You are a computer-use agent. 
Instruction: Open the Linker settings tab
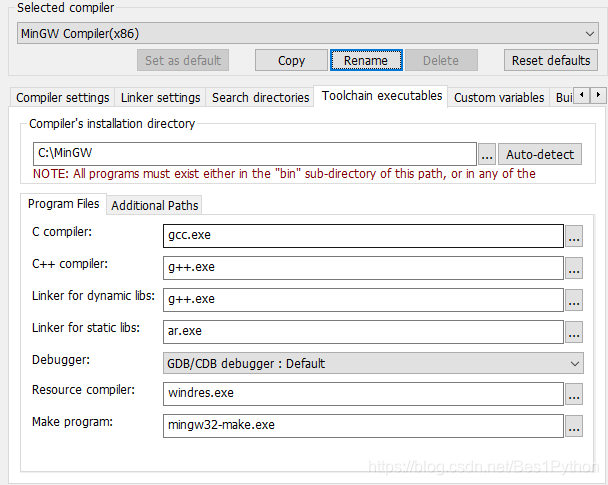coord(160,97)
